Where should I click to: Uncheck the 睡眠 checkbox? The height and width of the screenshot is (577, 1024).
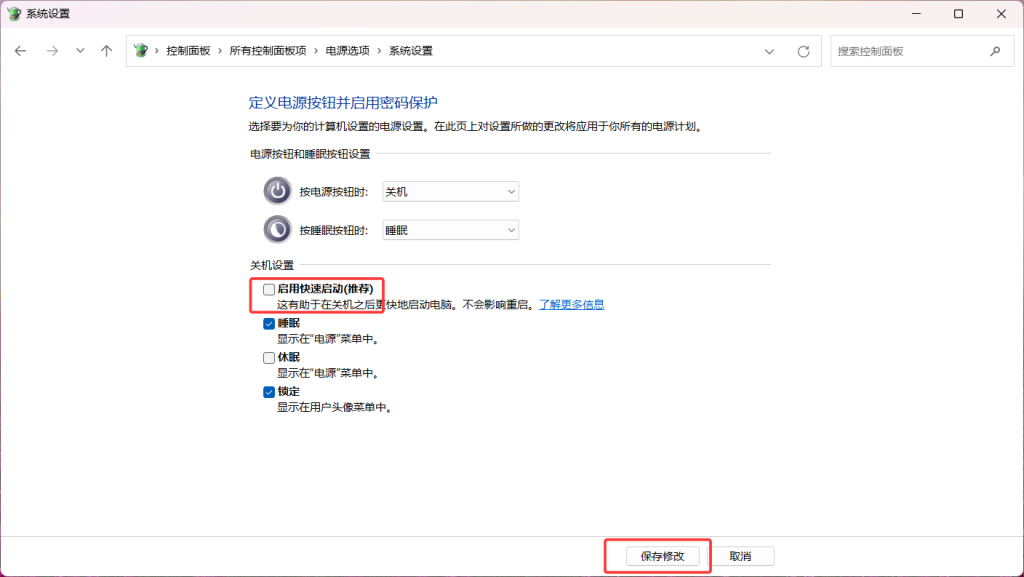tap(268, 324)
